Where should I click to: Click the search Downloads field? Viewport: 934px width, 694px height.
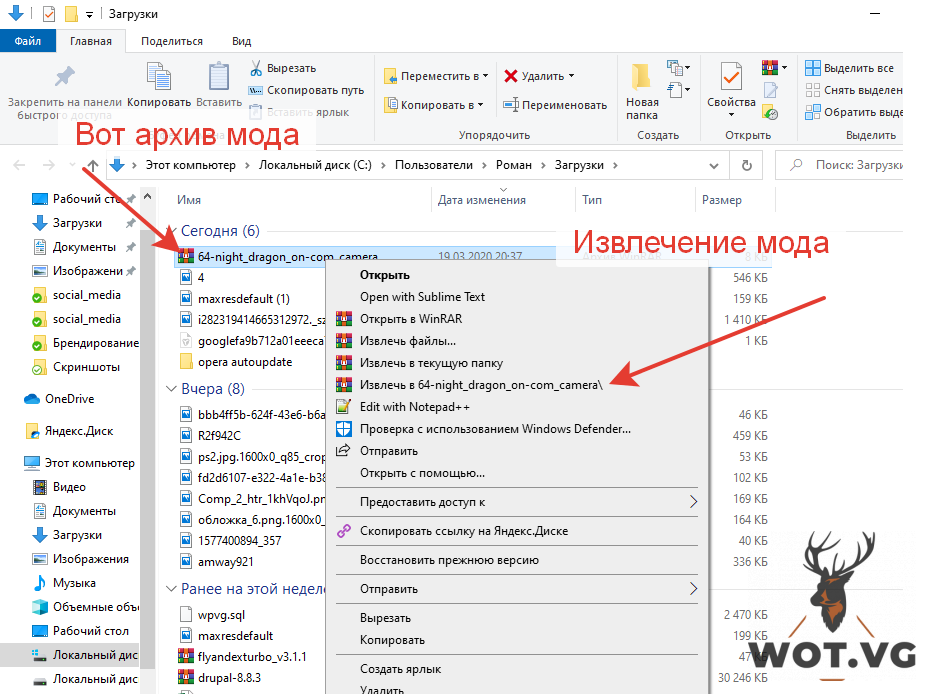pos(839,165)
